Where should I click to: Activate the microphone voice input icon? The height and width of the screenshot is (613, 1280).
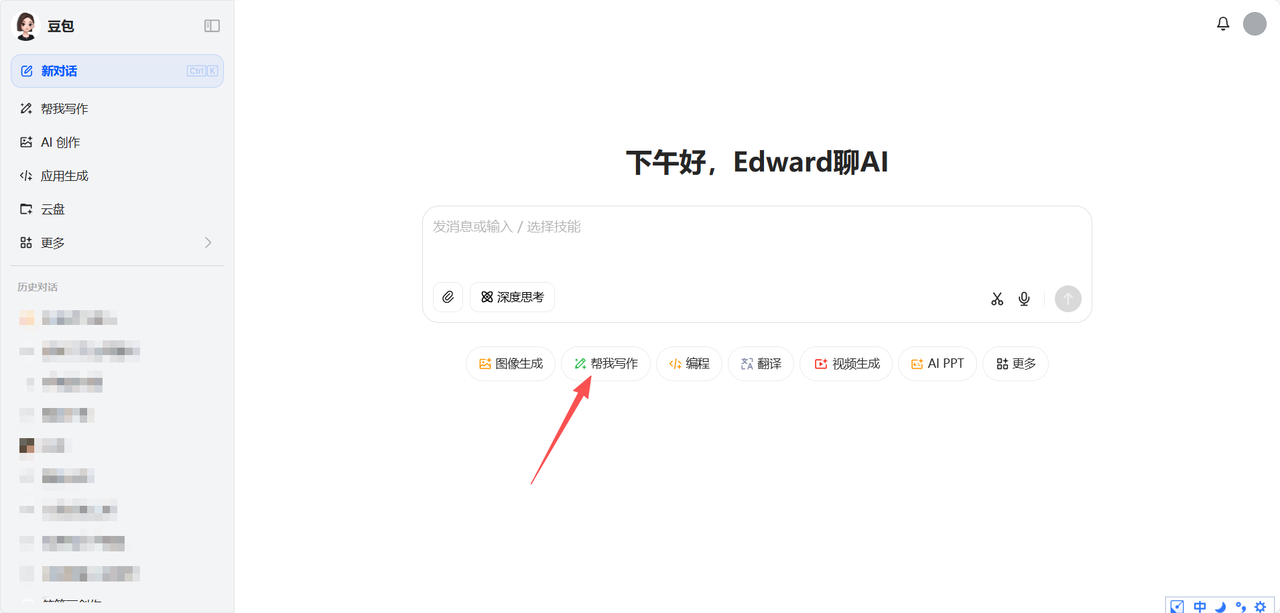coord(1024,298)
